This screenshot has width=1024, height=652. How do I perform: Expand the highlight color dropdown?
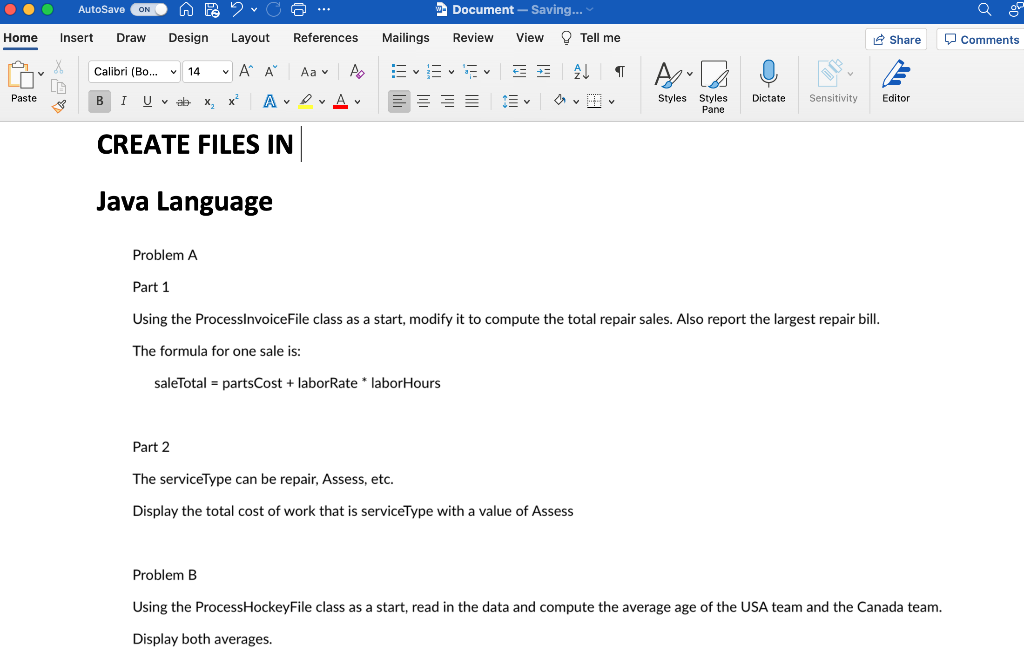(x=324, y=101)
